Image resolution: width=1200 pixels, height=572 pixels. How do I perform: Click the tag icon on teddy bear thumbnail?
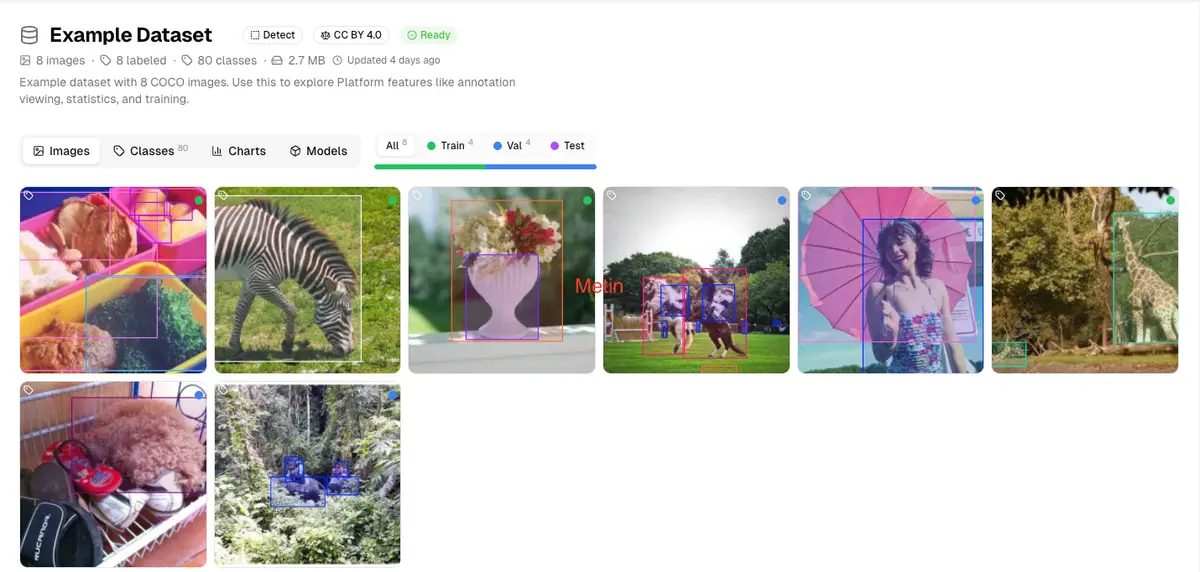(x=29, y=390)
